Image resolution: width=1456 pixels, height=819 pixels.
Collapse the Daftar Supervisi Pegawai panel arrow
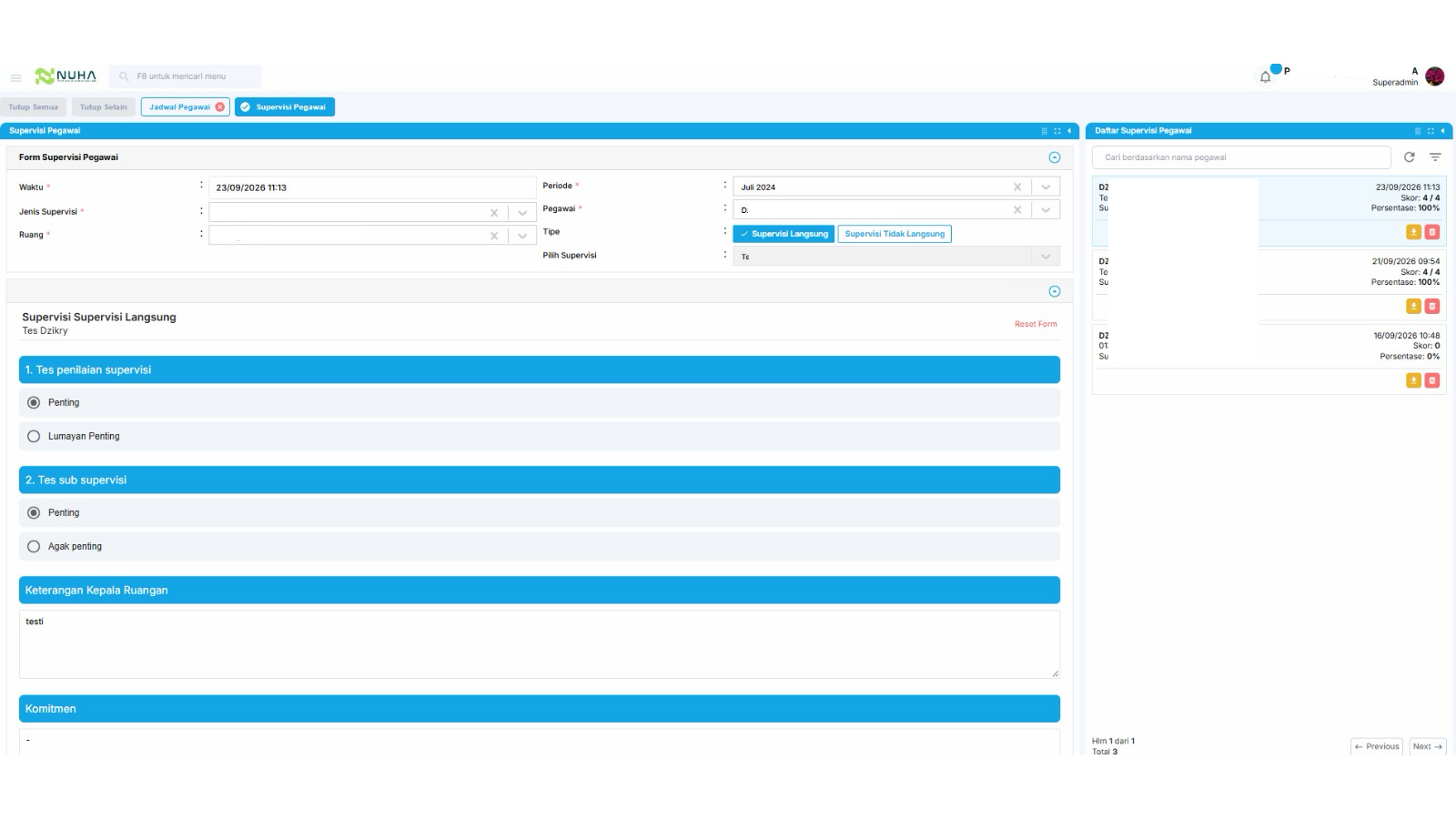coord(1442,131)
